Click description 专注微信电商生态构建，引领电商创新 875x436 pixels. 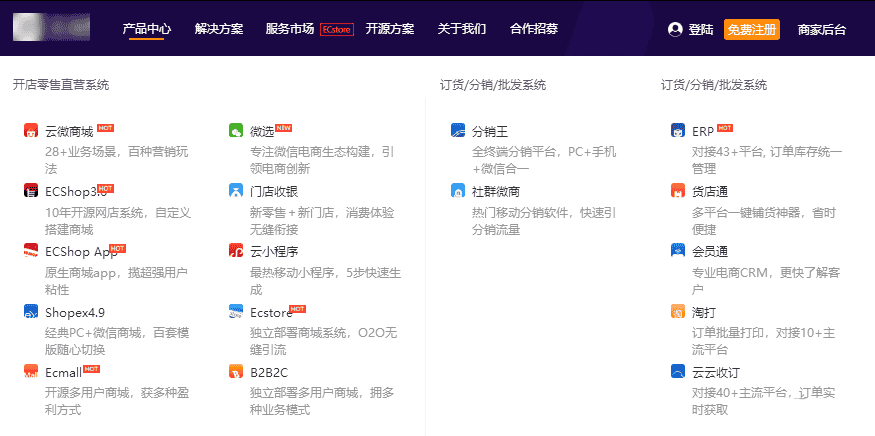pos(322,160)
